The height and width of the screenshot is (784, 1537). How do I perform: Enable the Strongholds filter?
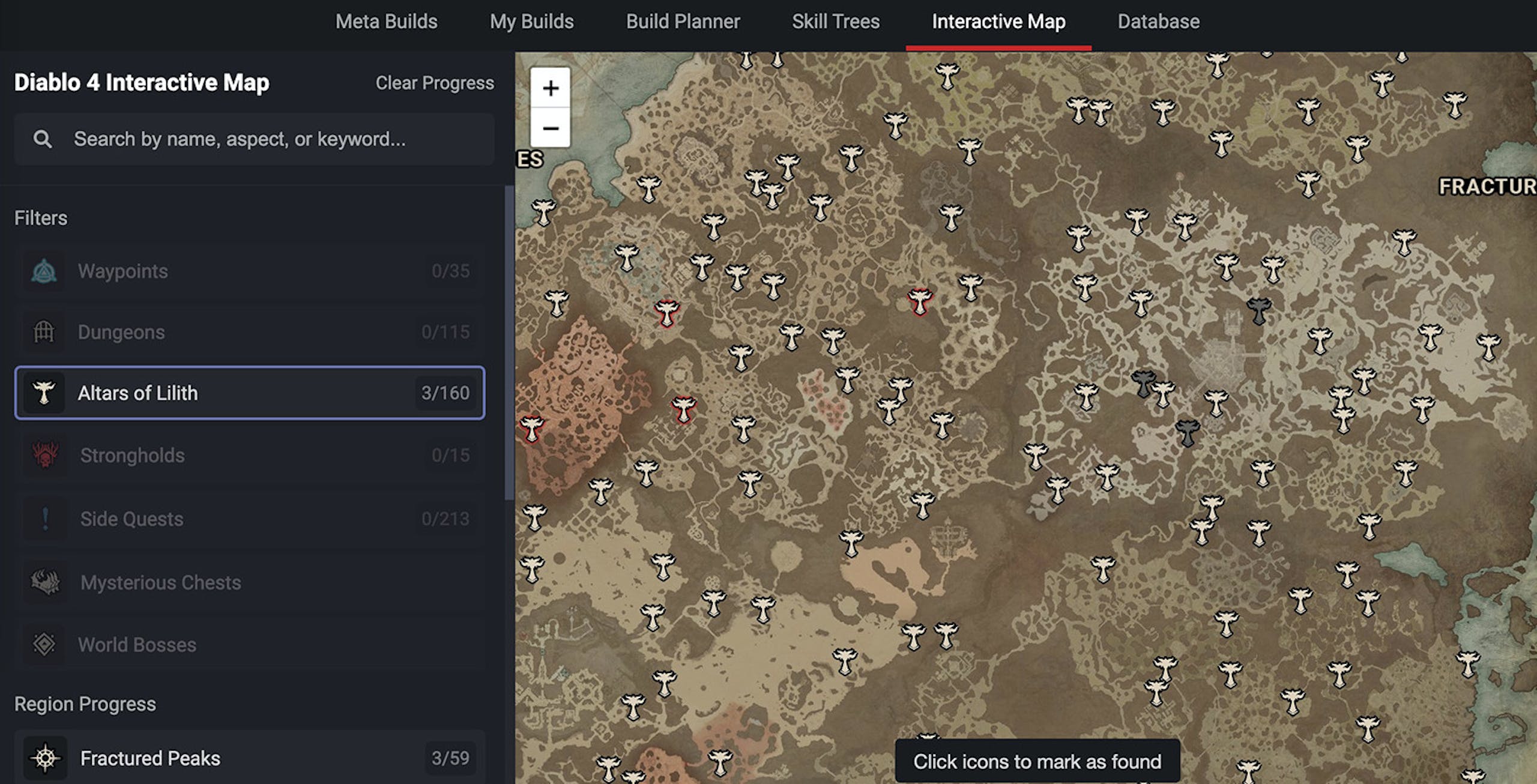[250, 455]
